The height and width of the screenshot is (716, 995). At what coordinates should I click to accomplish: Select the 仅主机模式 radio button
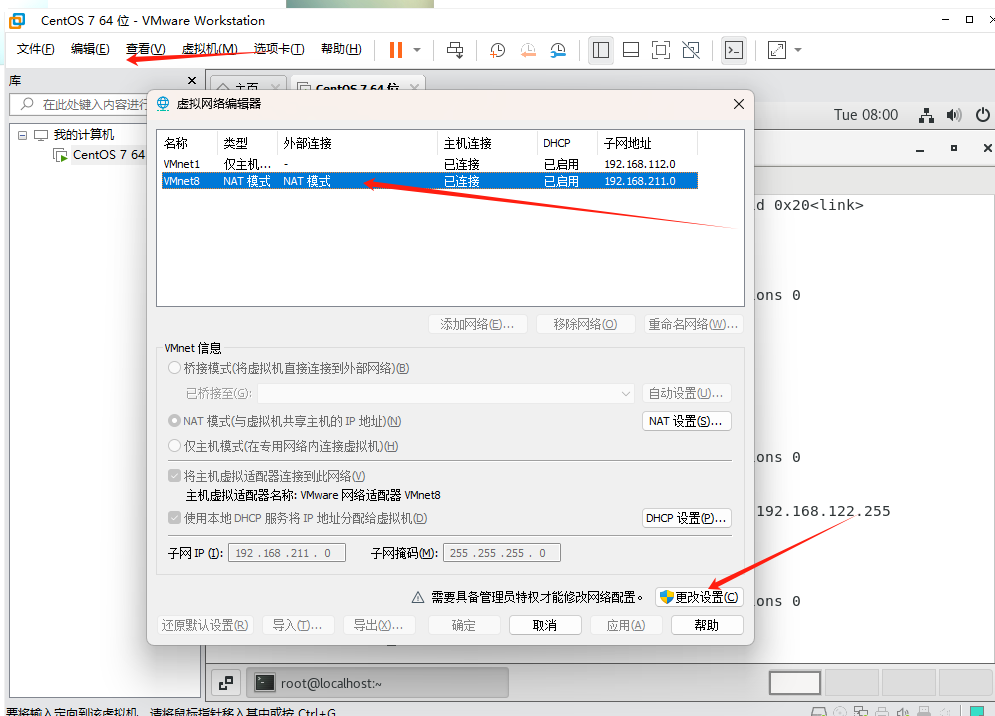click(x=175, y=446)
